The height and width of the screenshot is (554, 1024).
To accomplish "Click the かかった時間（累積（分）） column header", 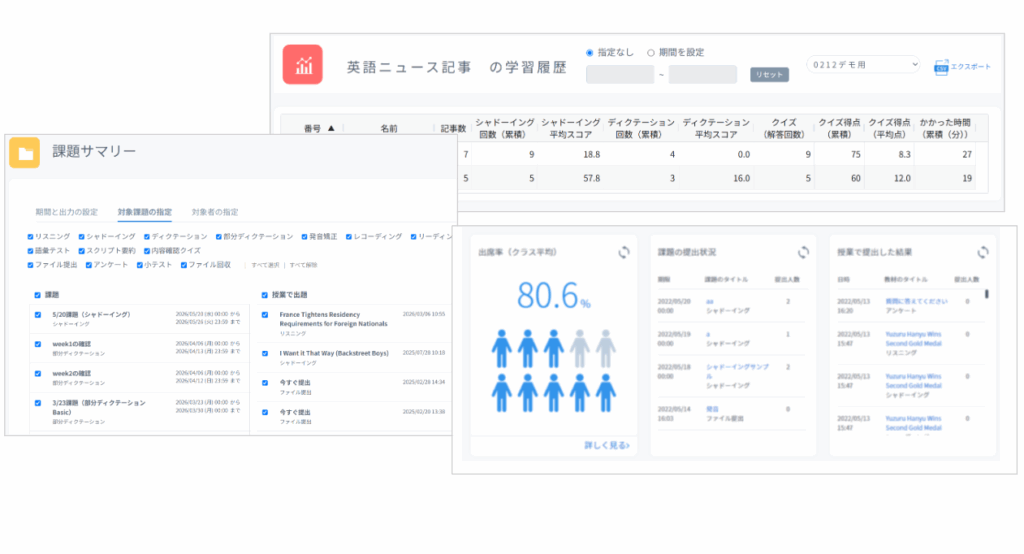I will [x=945, y=128].
